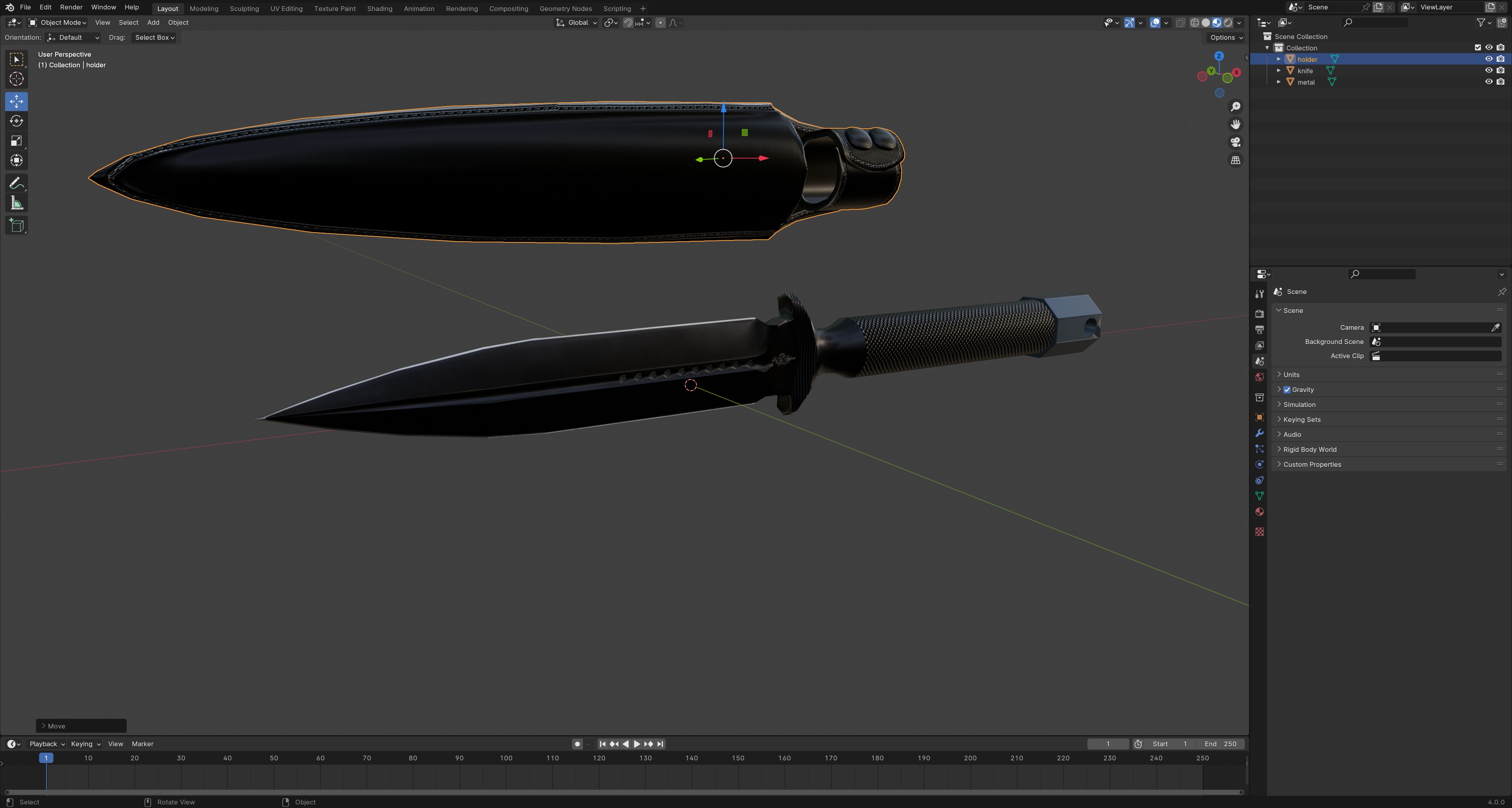1512x808 pixels.
Task: Select the Transform tool
Action: click(x=17, y=161)
